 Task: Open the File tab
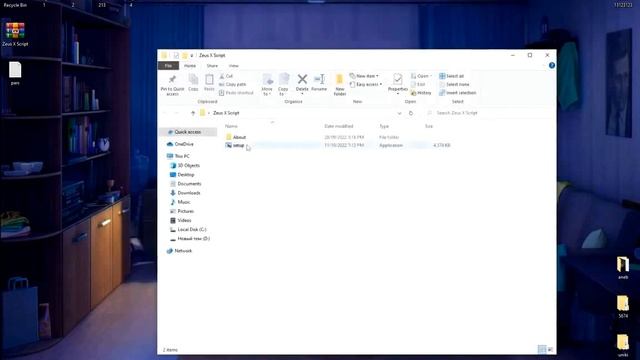pos(168,66)
